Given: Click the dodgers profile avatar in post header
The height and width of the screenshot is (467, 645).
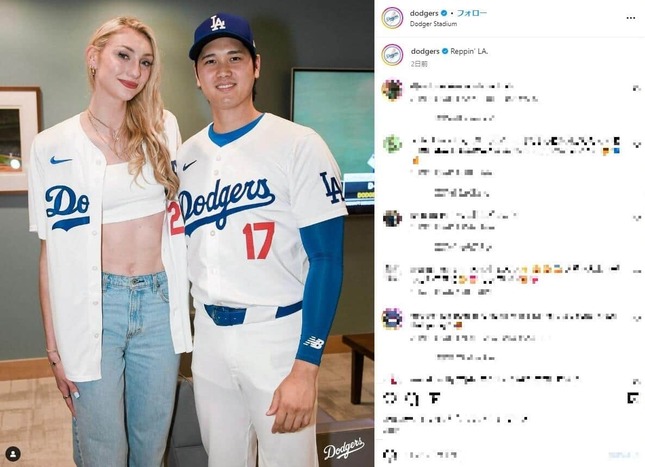Looking at the screenshot, I should (392, 18).
